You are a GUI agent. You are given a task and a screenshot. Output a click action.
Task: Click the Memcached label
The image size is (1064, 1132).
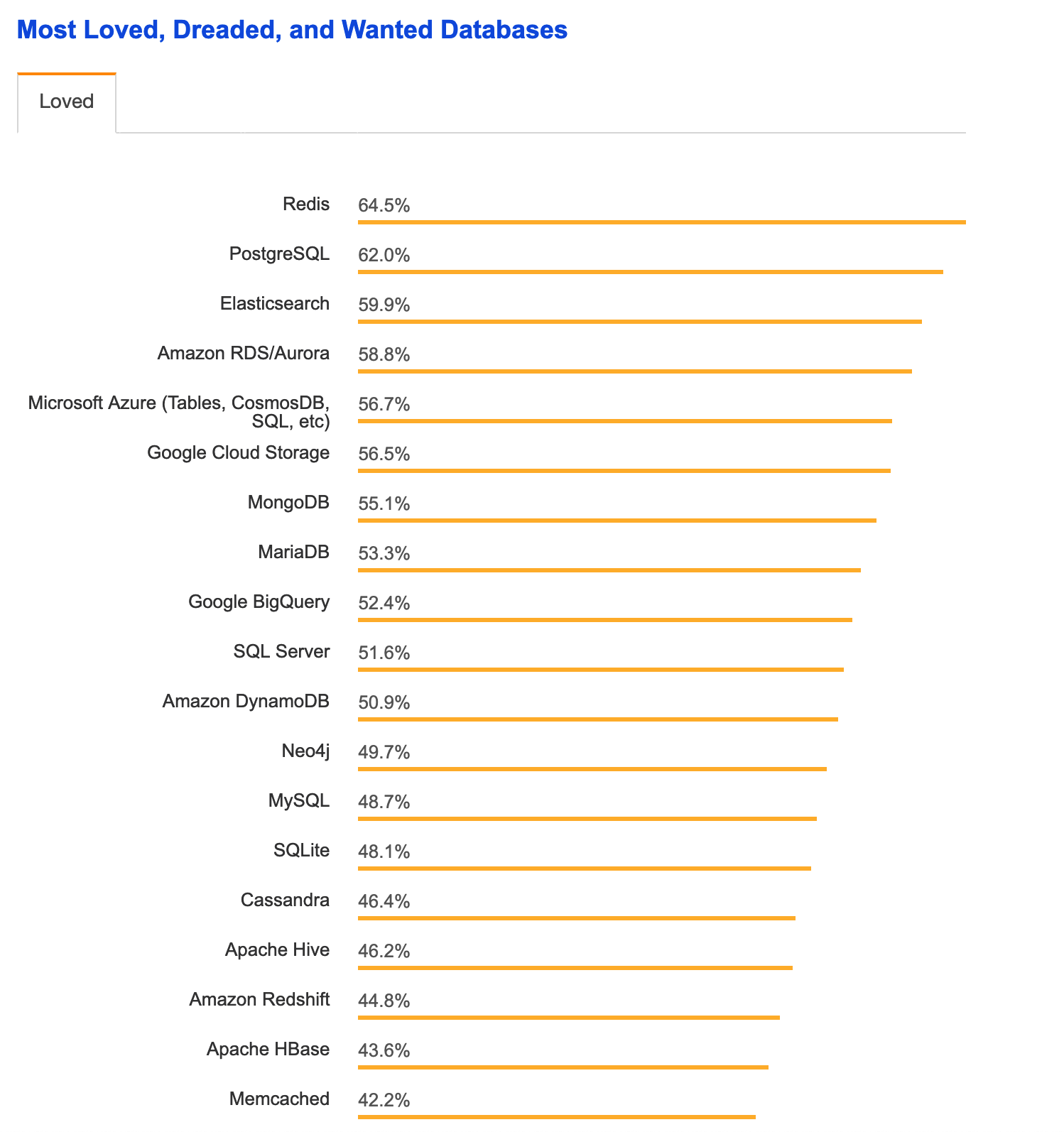click(x=279, y=1099)
